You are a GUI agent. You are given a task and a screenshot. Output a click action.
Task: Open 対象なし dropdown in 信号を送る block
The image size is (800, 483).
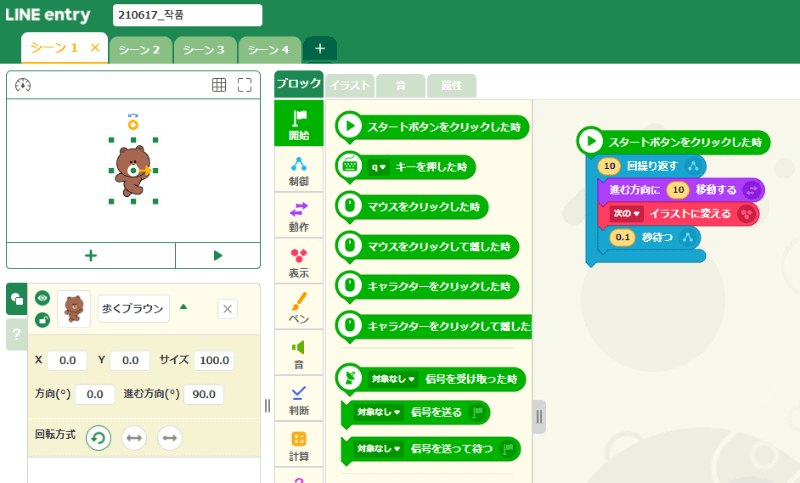click(379, 412)
